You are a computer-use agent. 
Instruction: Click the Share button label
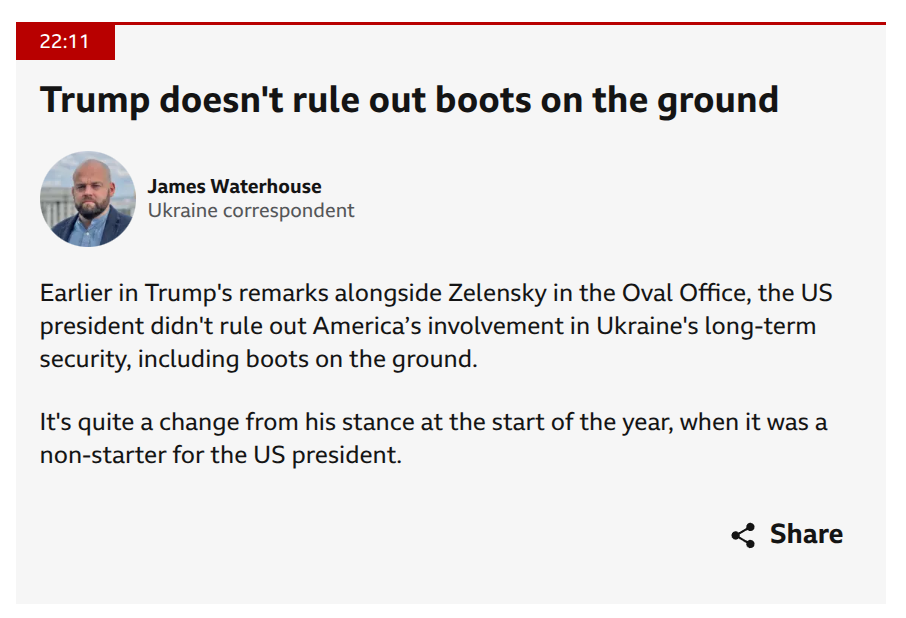click(806, 534)
